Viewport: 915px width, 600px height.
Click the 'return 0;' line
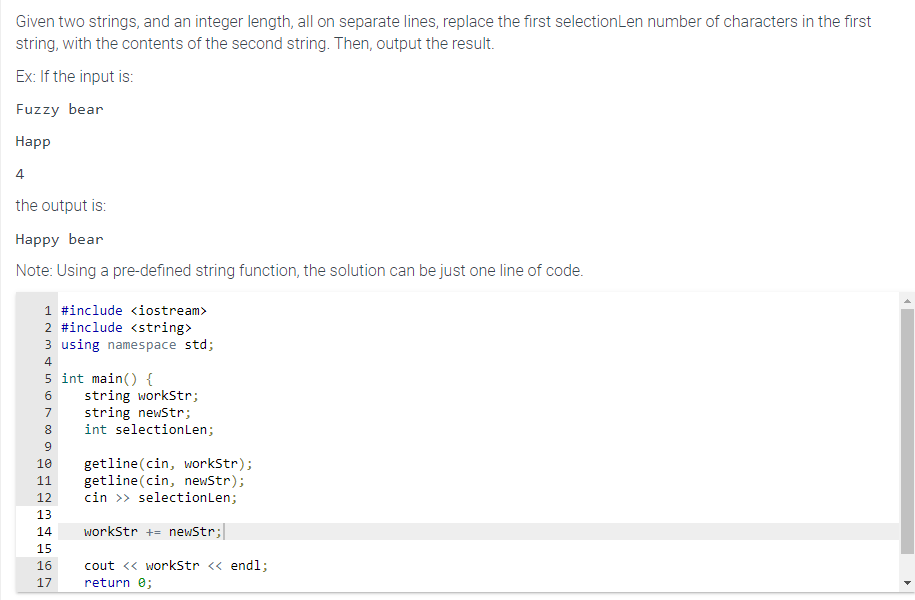click(x=118, y=582)
